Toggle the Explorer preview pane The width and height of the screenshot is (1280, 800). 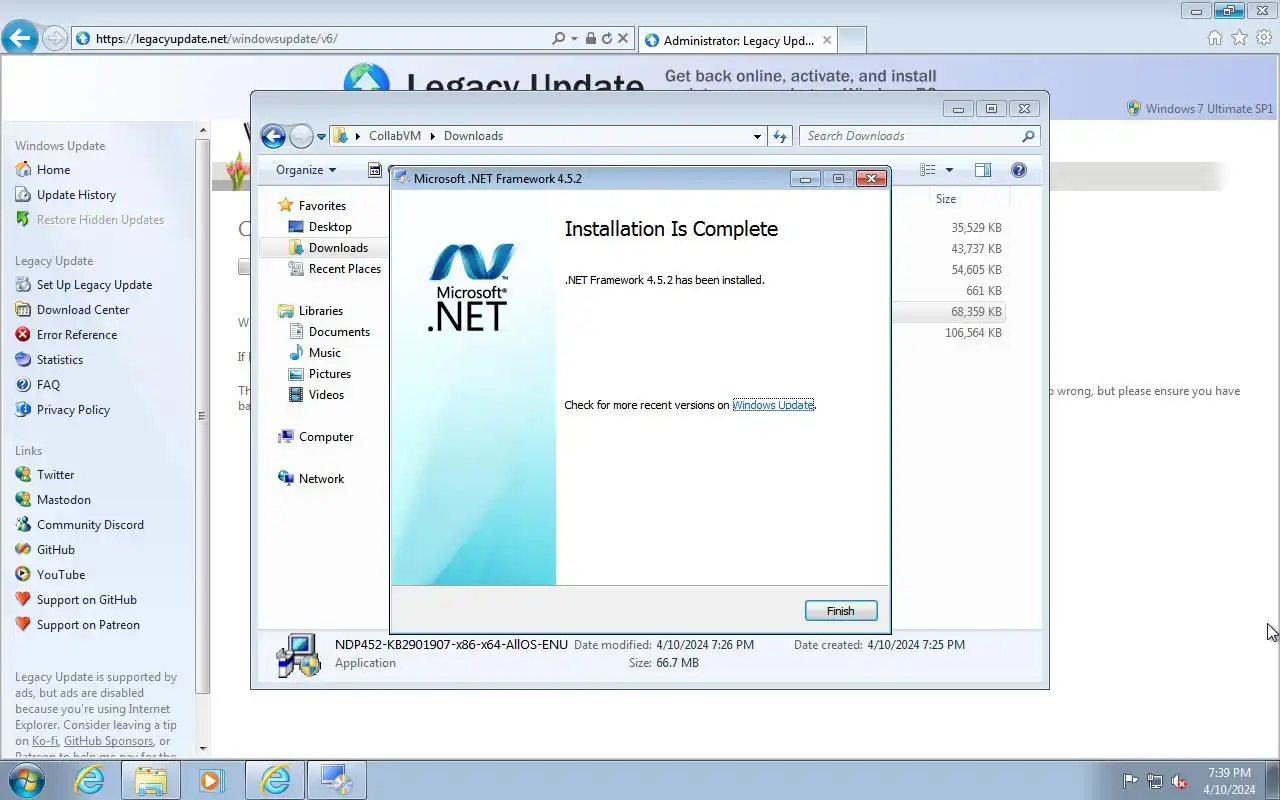coord(983,170)
